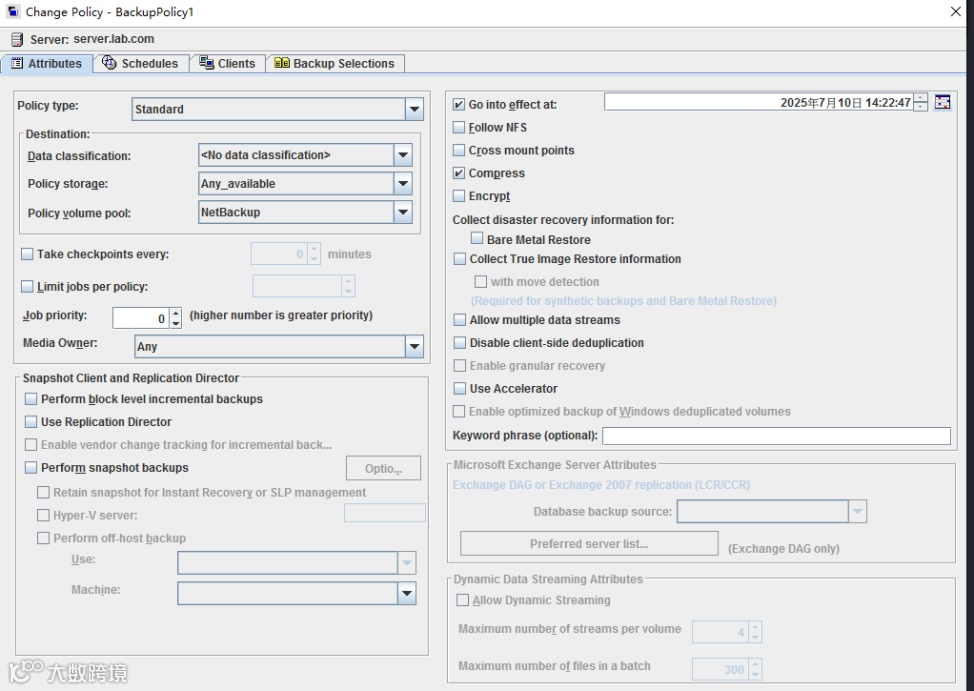Check Enable granular recovery
Screen dimensions: 974x691
[460, 365]
